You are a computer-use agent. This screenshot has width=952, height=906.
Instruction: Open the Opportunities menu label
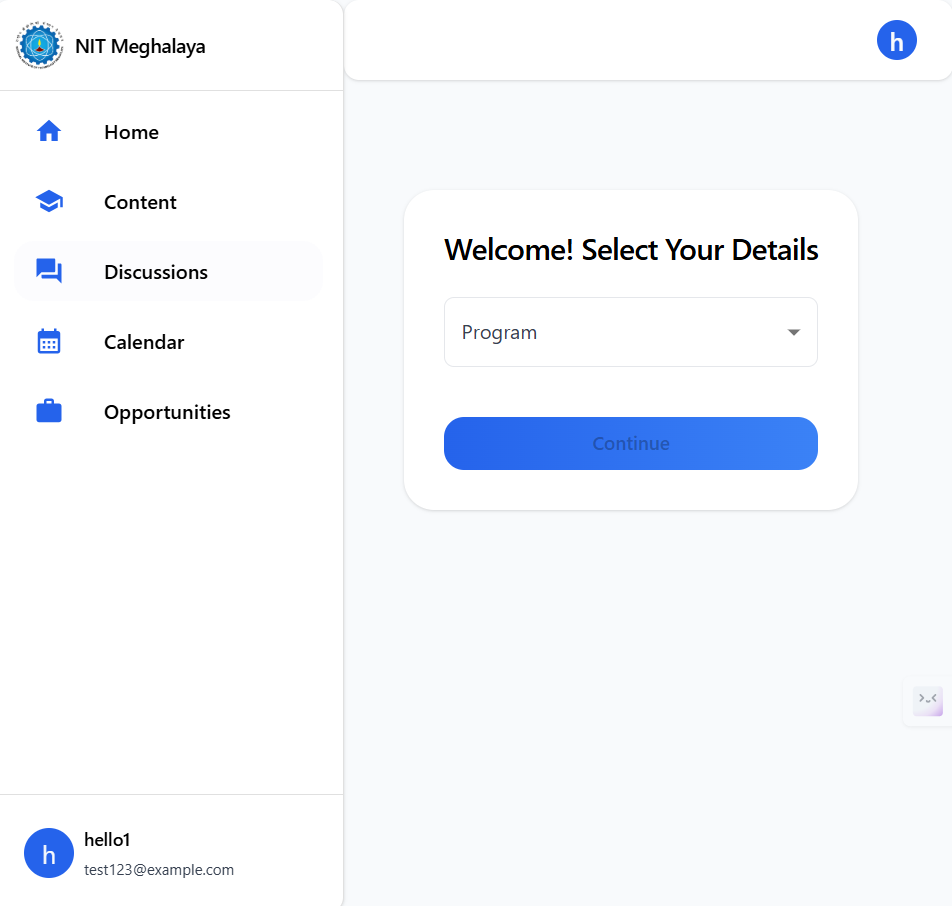pos(167,412)
